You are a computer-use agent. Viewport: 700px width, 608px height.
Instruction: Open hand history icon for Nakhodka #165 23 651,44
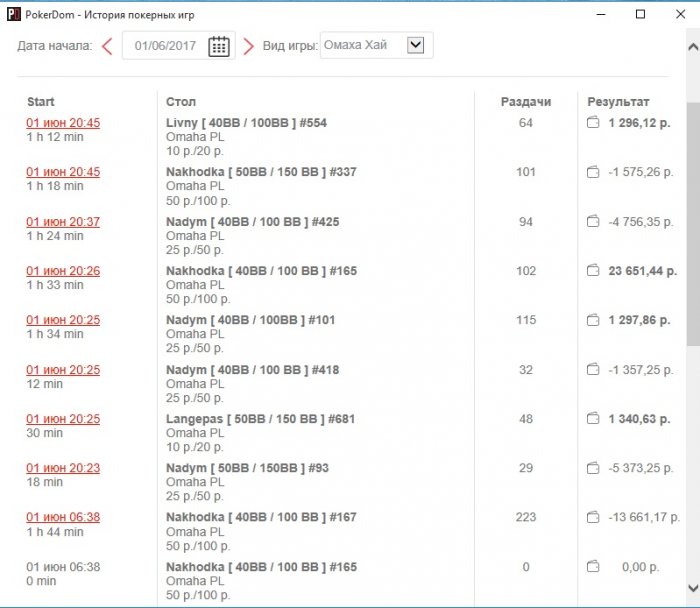(592, 271)
